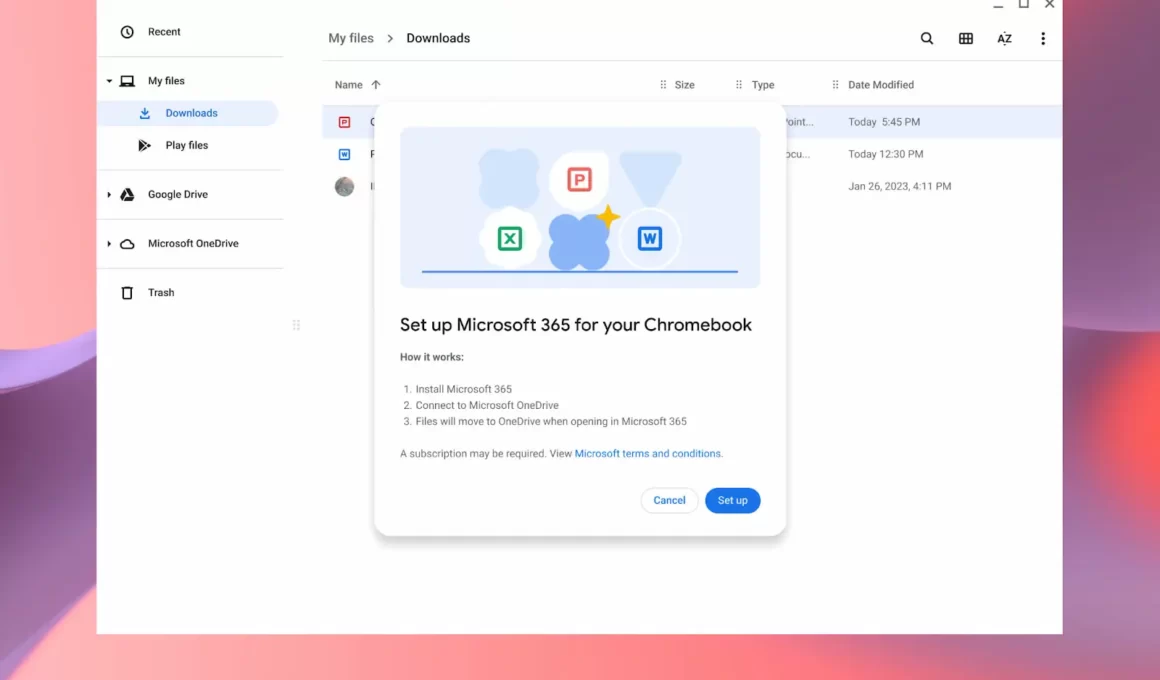
Task: Go to My files breadcrumb
Action: point(351,38)
